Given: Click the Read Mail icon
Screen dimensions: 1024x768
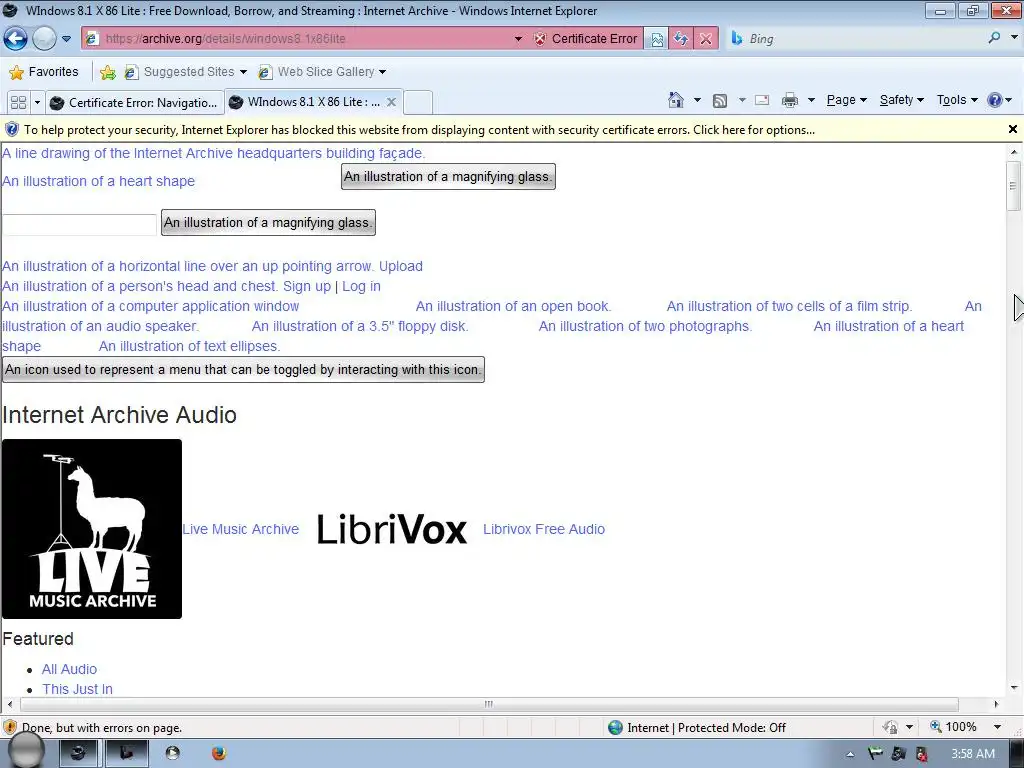Looking at the screenshot, I should pos(761,100).
